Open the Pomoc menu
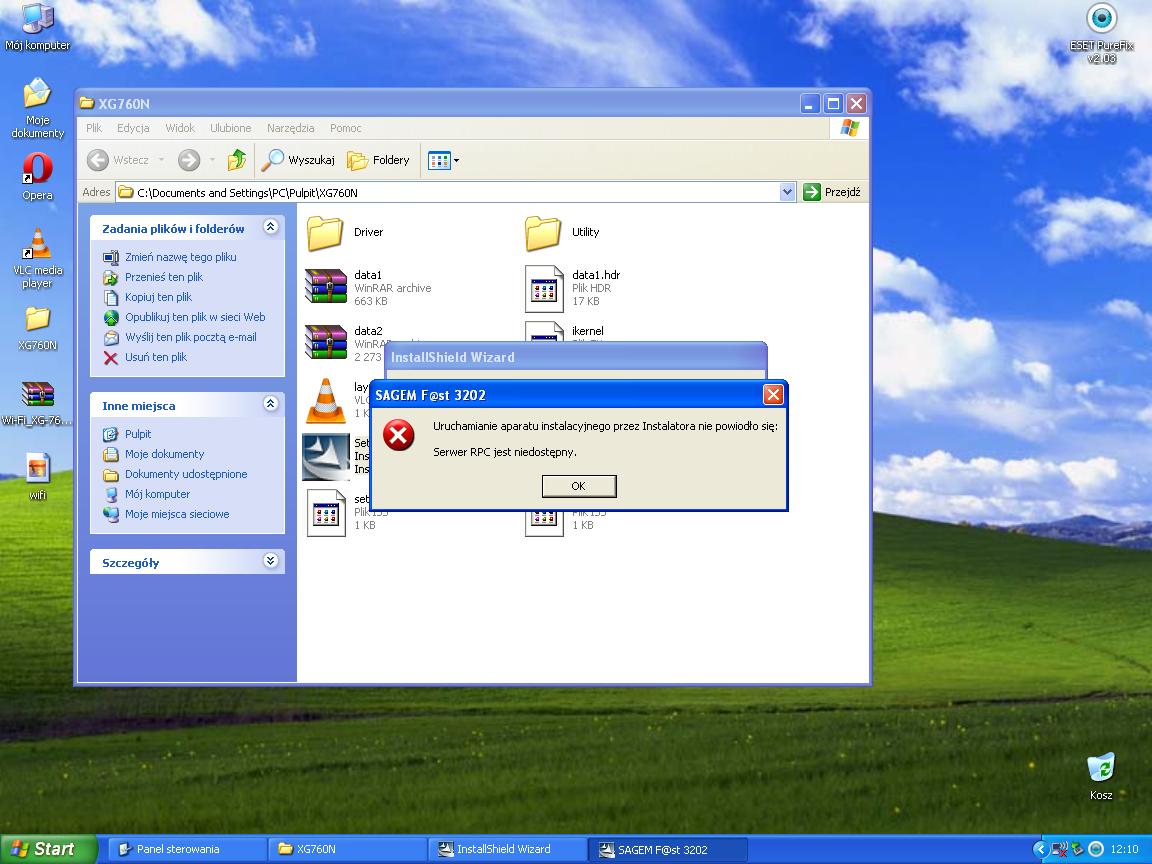The width and height of the screenshot is (1152, 864). click(x=346, y=128)
